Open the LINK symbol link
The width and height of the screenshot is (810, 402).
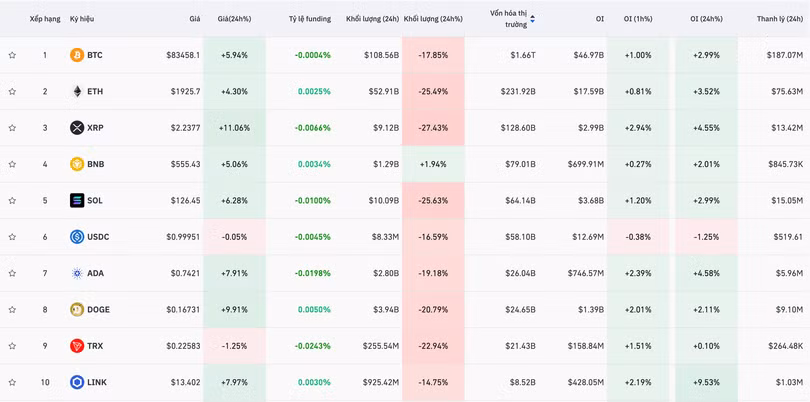tap(96, 382)
